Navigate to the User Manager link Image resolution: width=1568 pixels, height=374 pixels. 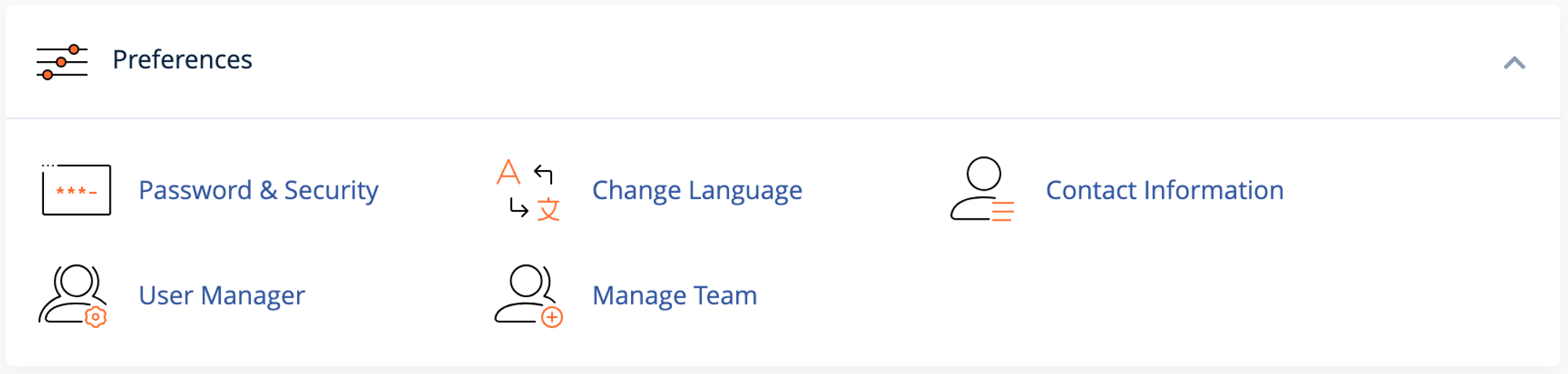[x=221, y=296]
